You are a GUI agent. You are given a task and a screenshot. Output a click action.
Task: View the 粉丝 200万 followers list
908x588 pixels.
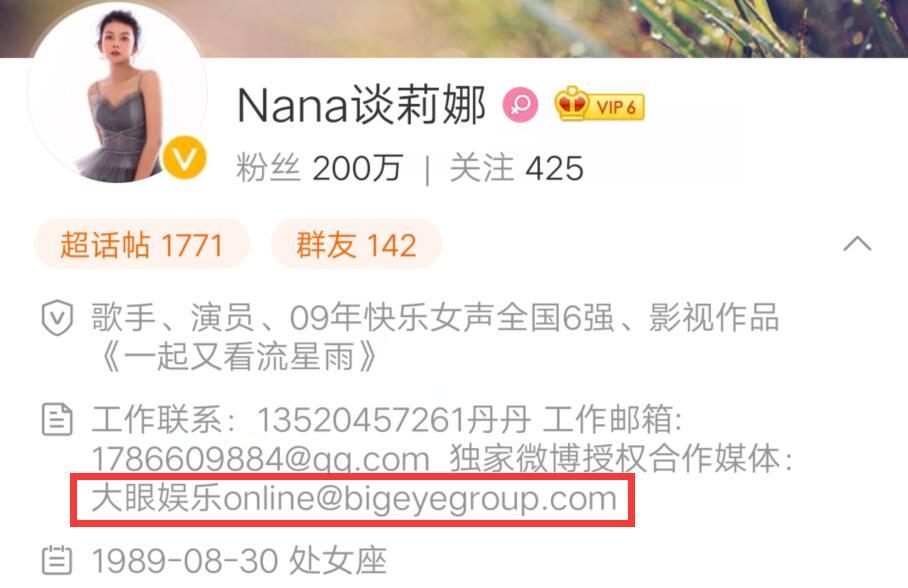tap(319, 169)
